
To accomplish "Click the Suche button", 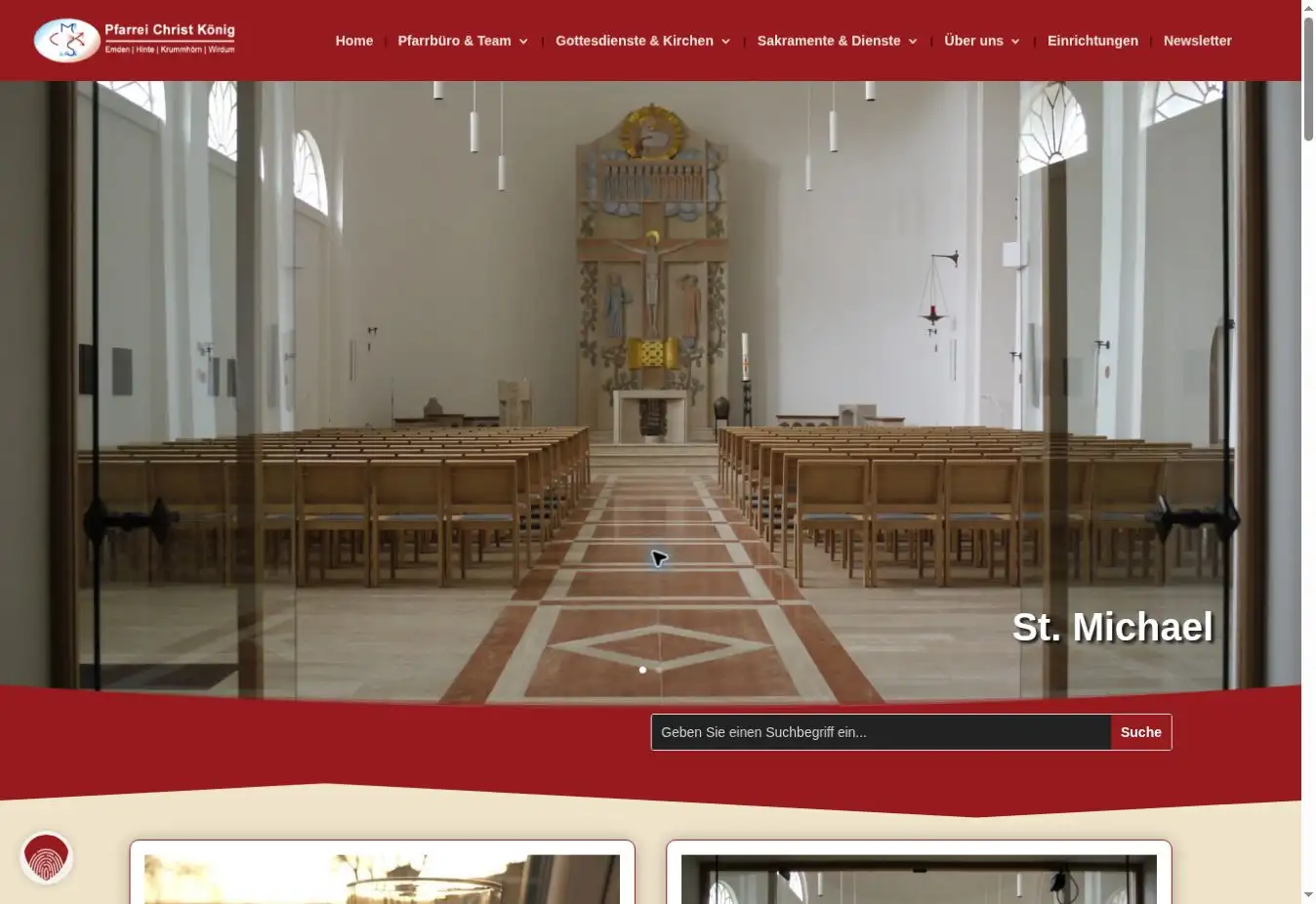I will click(1141, 732).
